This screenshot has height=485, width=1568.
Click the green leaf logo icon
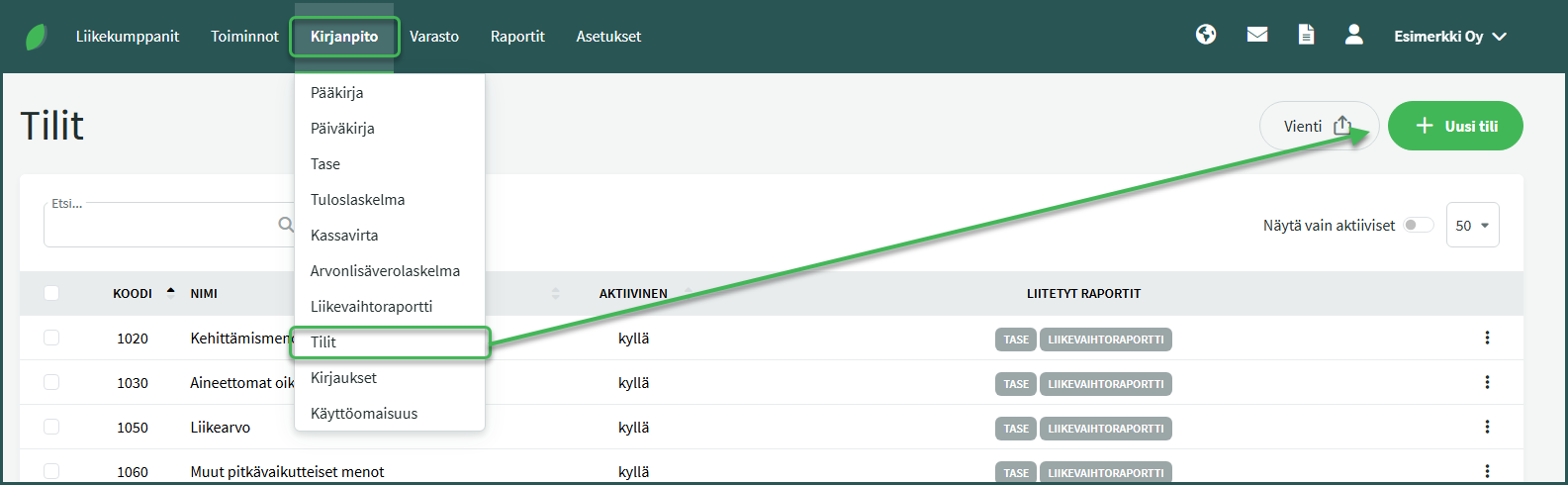[37, 37]
